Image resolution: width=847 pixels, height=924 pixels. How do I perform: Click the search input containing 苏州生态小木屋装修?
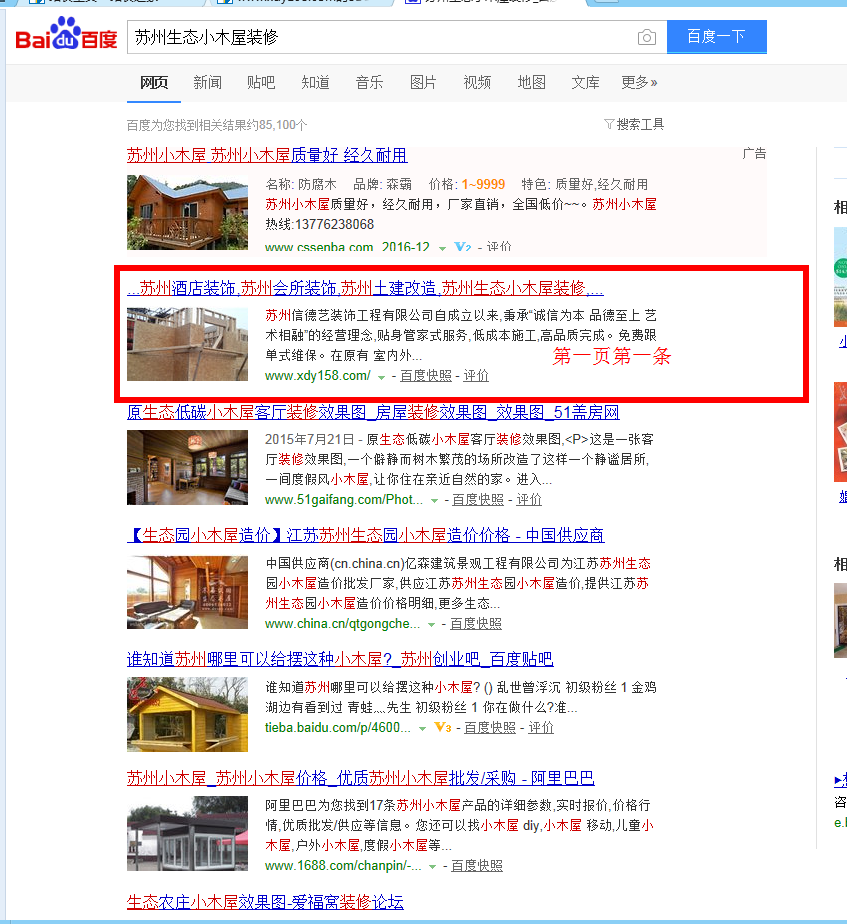tap(380, 37)
